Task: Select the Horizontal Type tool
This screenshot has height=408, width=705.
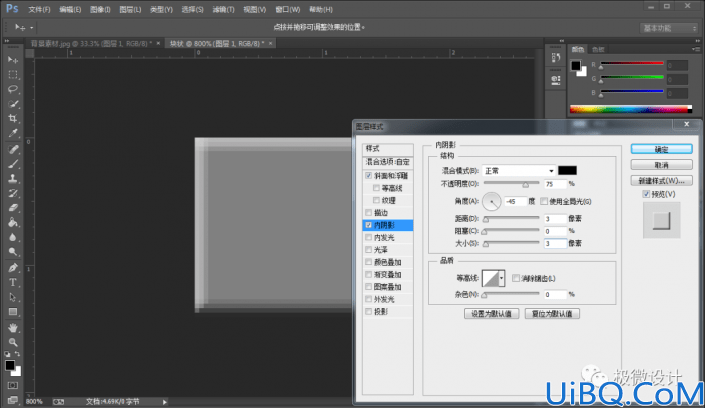Action: coord(13,282)
